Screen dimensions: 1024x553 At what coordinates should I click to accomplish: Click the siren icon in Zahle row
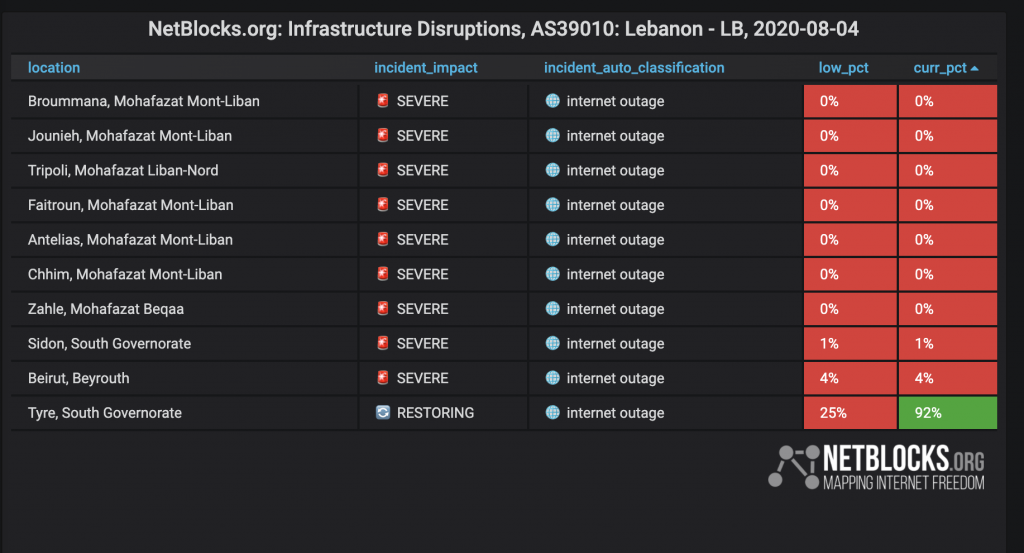(x=383, y=308)
